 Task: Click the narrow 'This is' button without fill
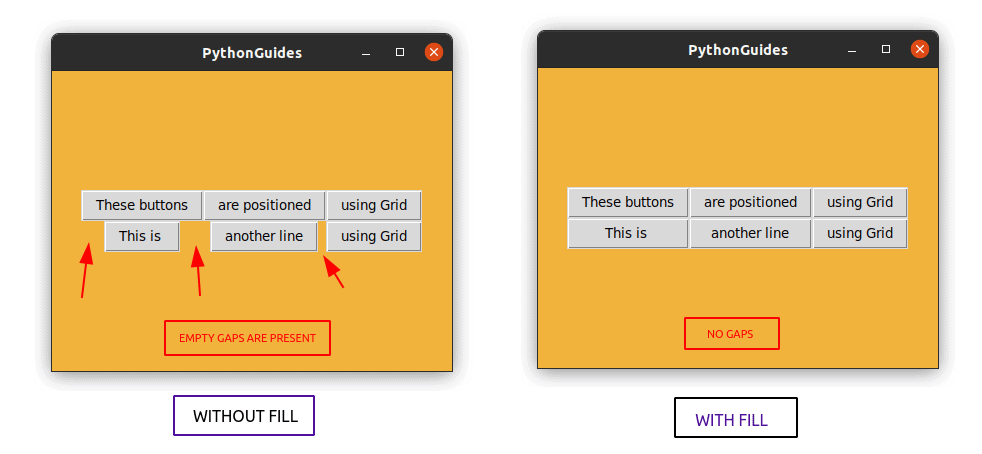click(x=142, y=236)
